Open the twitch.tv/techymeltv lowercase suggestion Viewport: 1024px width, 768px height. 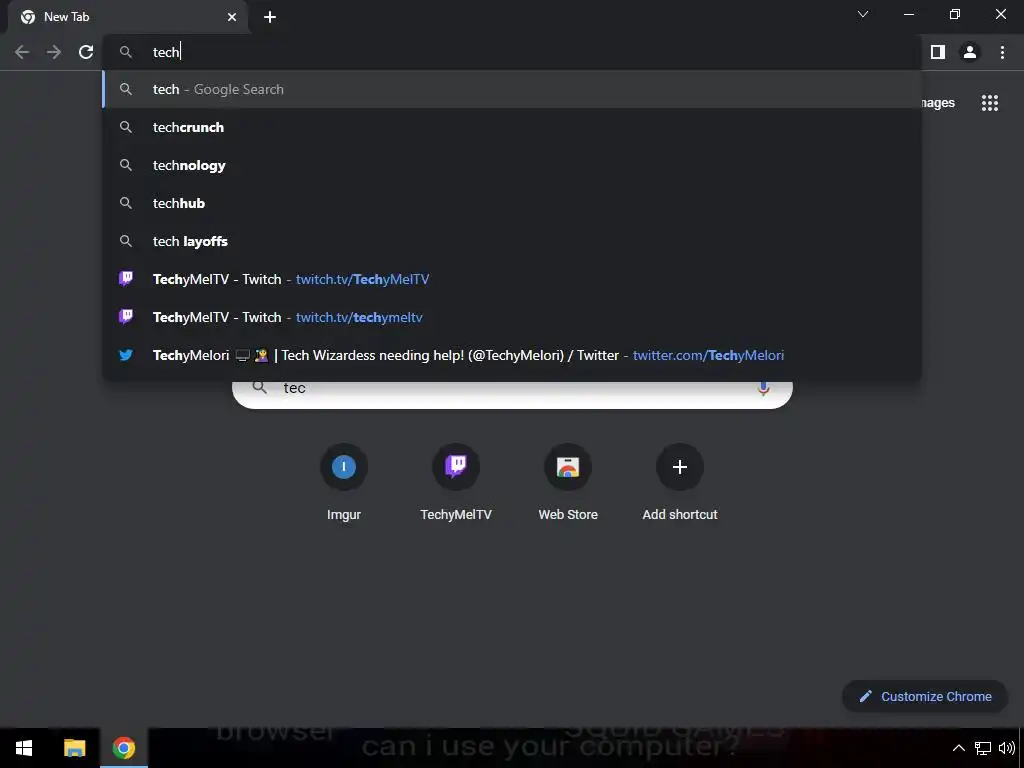point(512,317)
